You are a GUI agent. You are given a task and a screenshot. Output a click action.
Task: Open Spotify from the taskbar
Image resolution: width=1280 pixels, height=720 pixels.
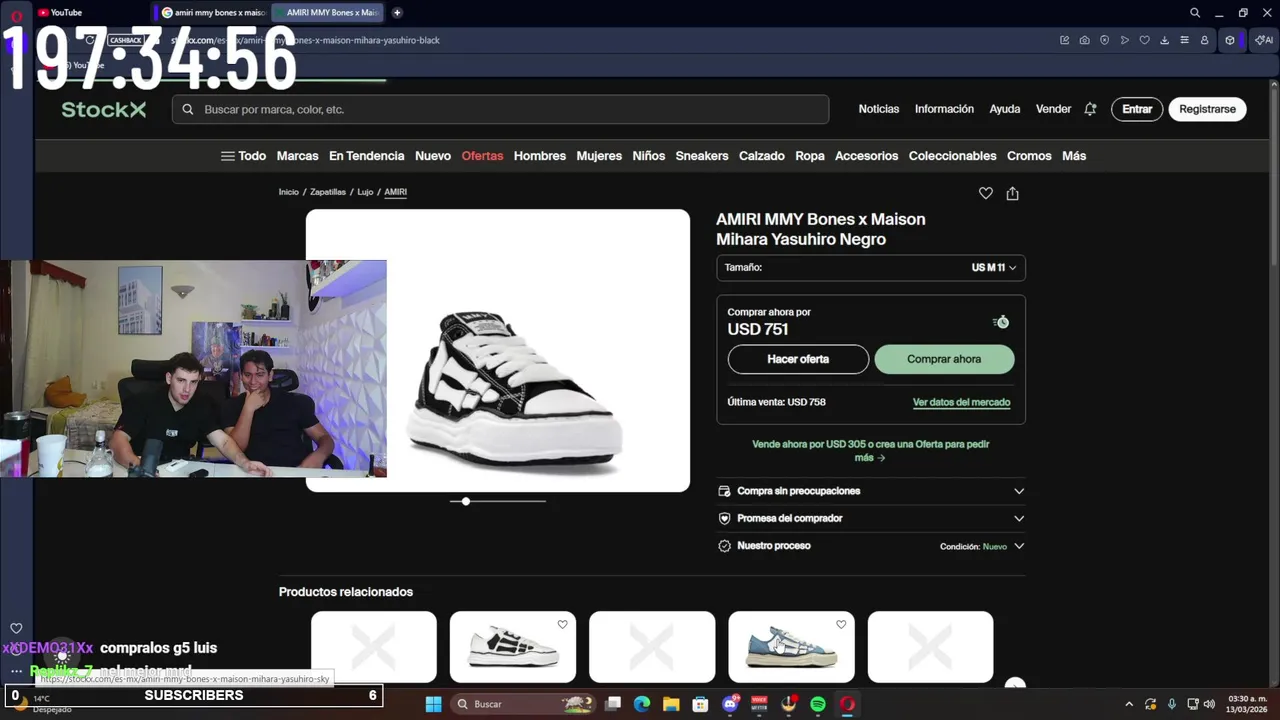coord(818,704)
